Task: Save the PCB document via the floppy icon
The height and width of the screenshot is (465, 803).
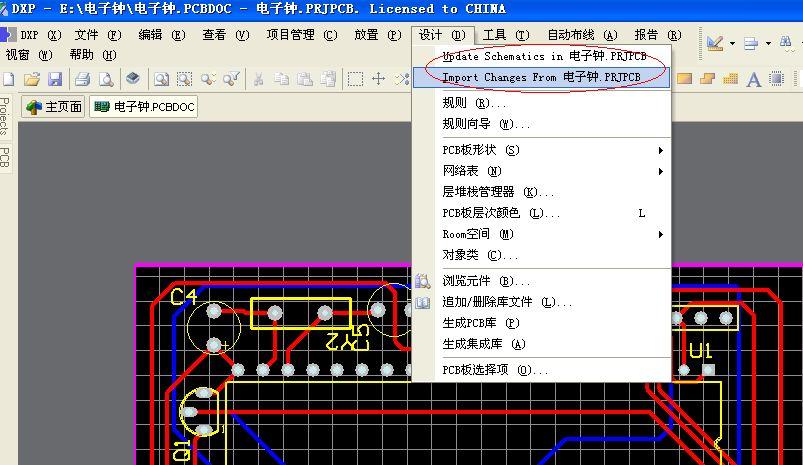Action: click(55, 79)
